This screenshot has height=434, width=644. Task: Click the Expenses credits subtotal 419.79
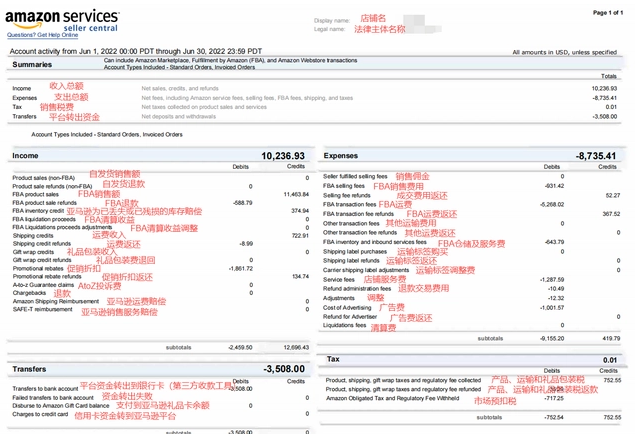(x=612, y=339)
